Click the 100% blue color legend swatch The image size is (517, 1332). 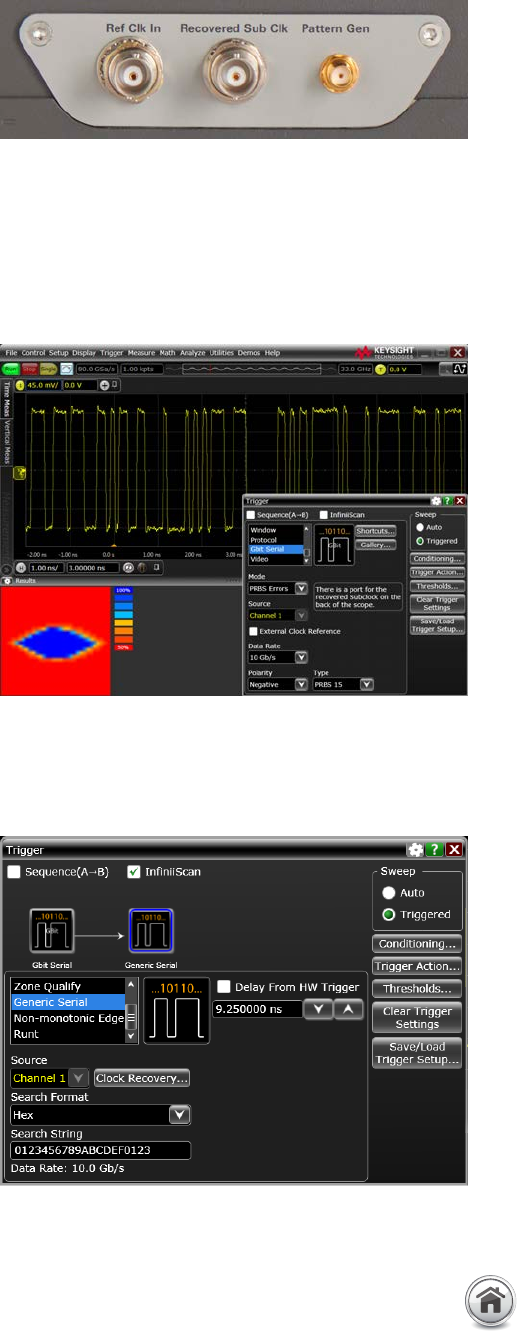123,590
